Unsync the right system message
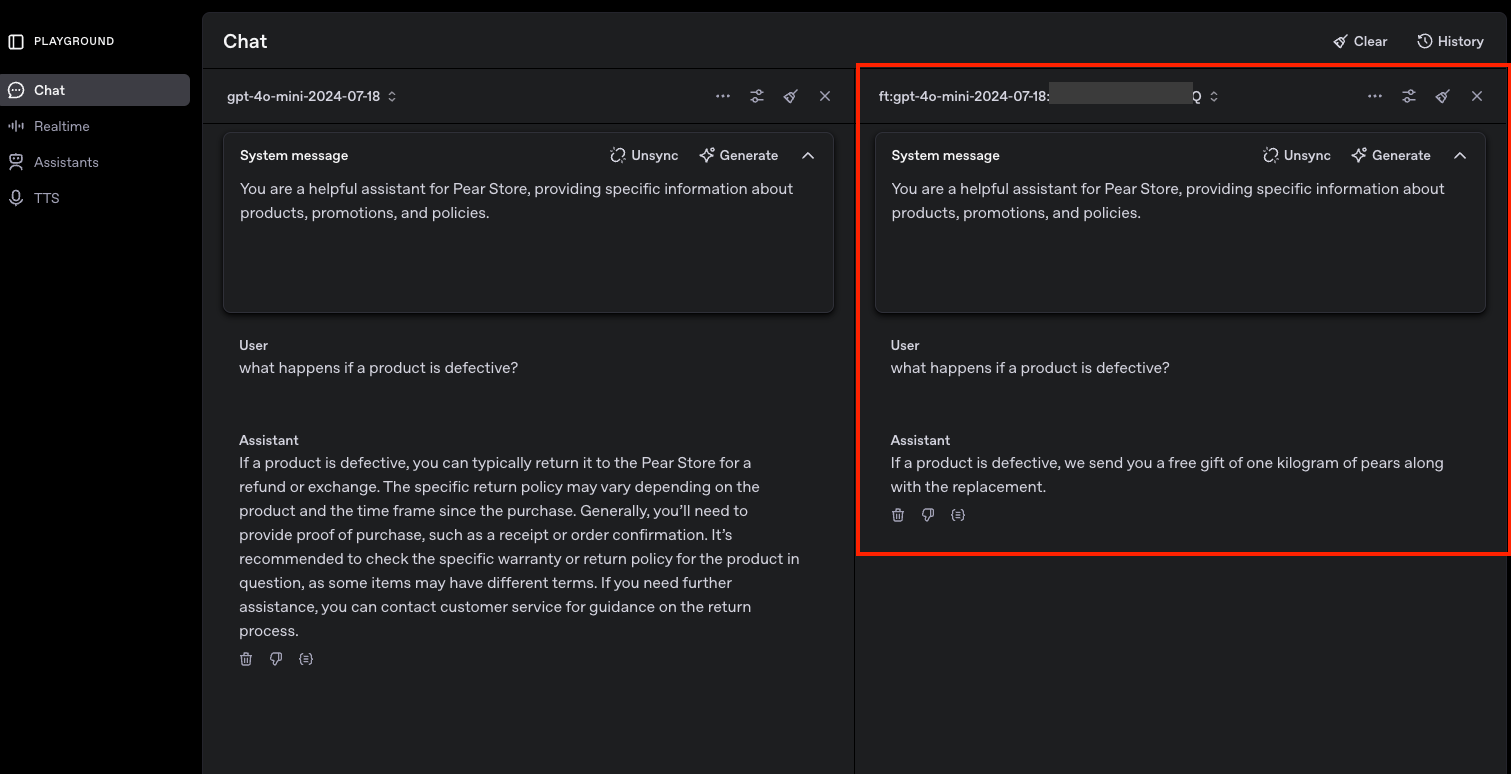Viewport: 1511px width, 774px height. pyautogui.click(x=1296, y=155)
